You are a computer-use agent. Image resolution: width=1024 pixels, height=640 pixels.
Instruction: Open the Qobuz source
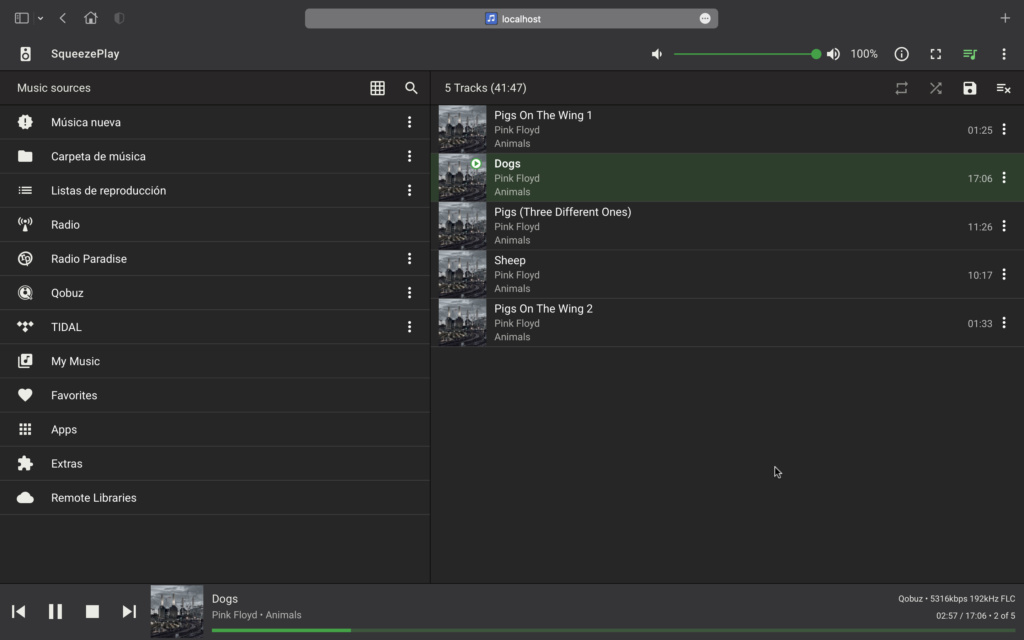(215, 293)
